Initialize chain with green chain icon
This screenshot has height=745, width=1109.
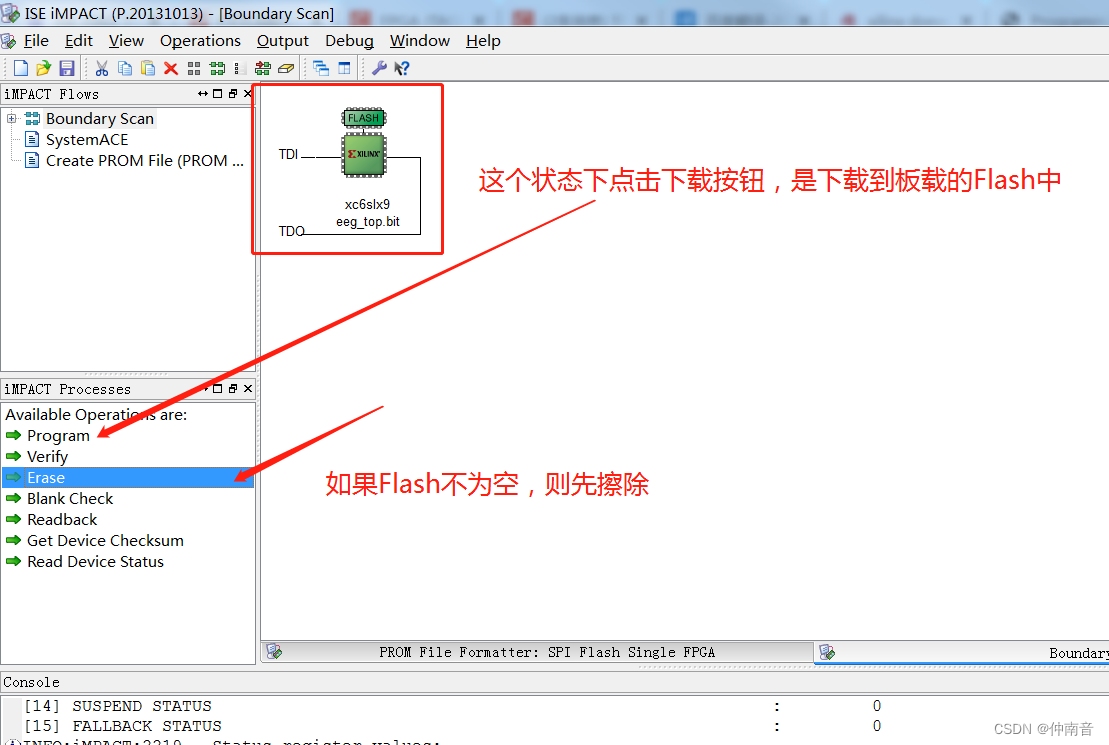click(x=217, y=68)
